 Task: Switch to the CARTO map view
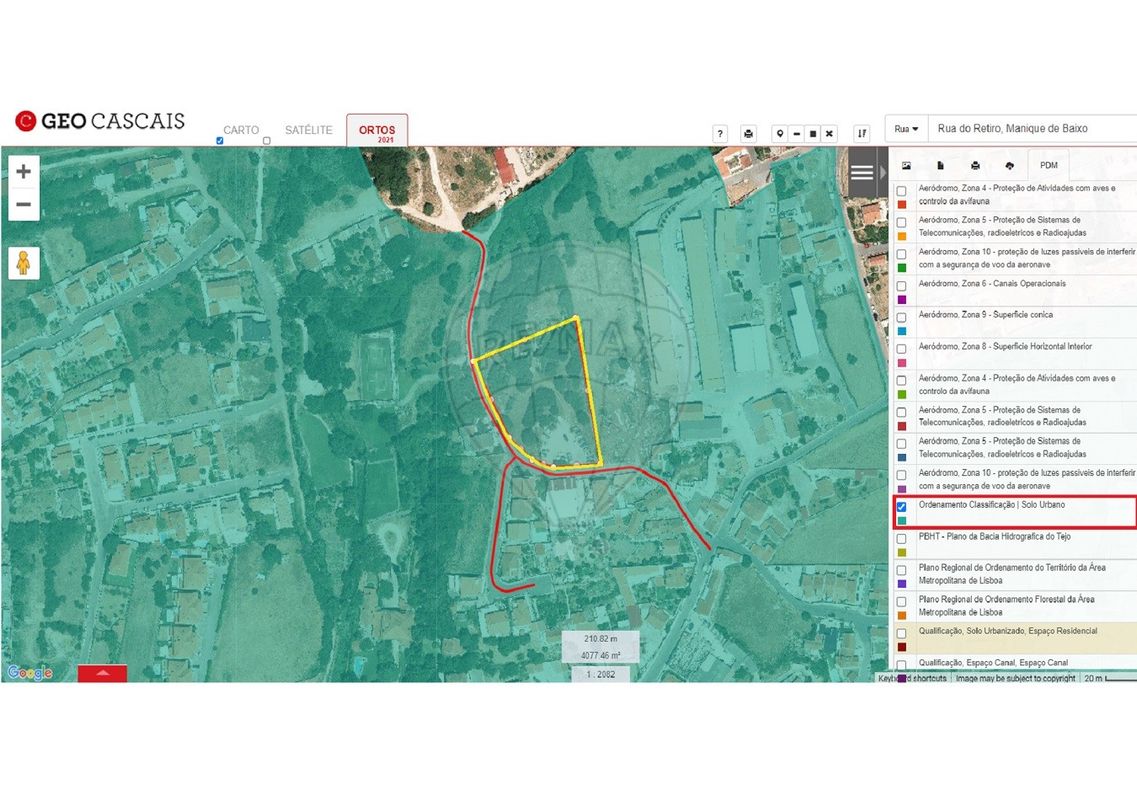(241, 130)
